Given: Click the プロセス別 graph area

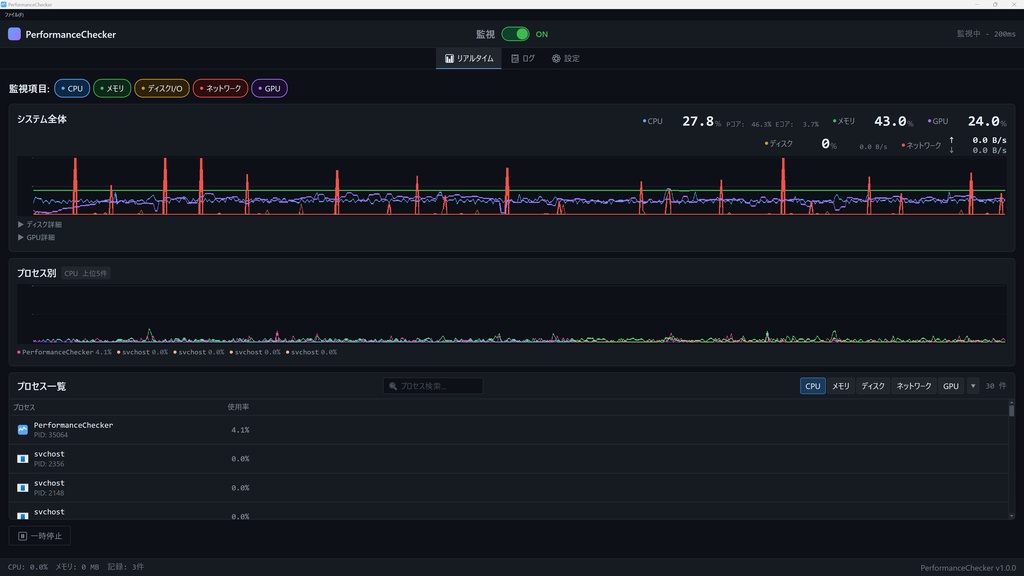Looking at the screenshot, I should point(511,313).
